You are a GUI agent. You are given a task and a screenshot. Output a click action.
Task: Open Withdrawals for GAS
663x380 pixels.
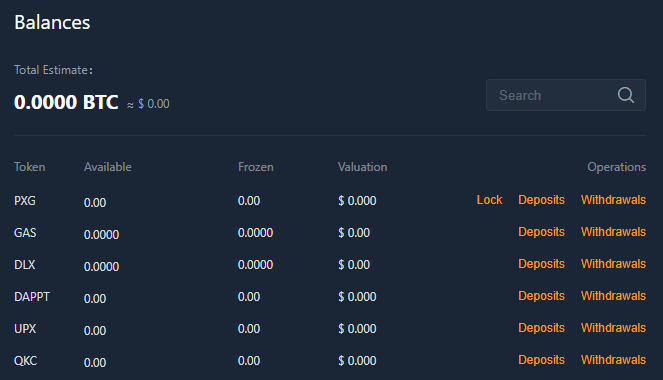click(x=613, y=232)
